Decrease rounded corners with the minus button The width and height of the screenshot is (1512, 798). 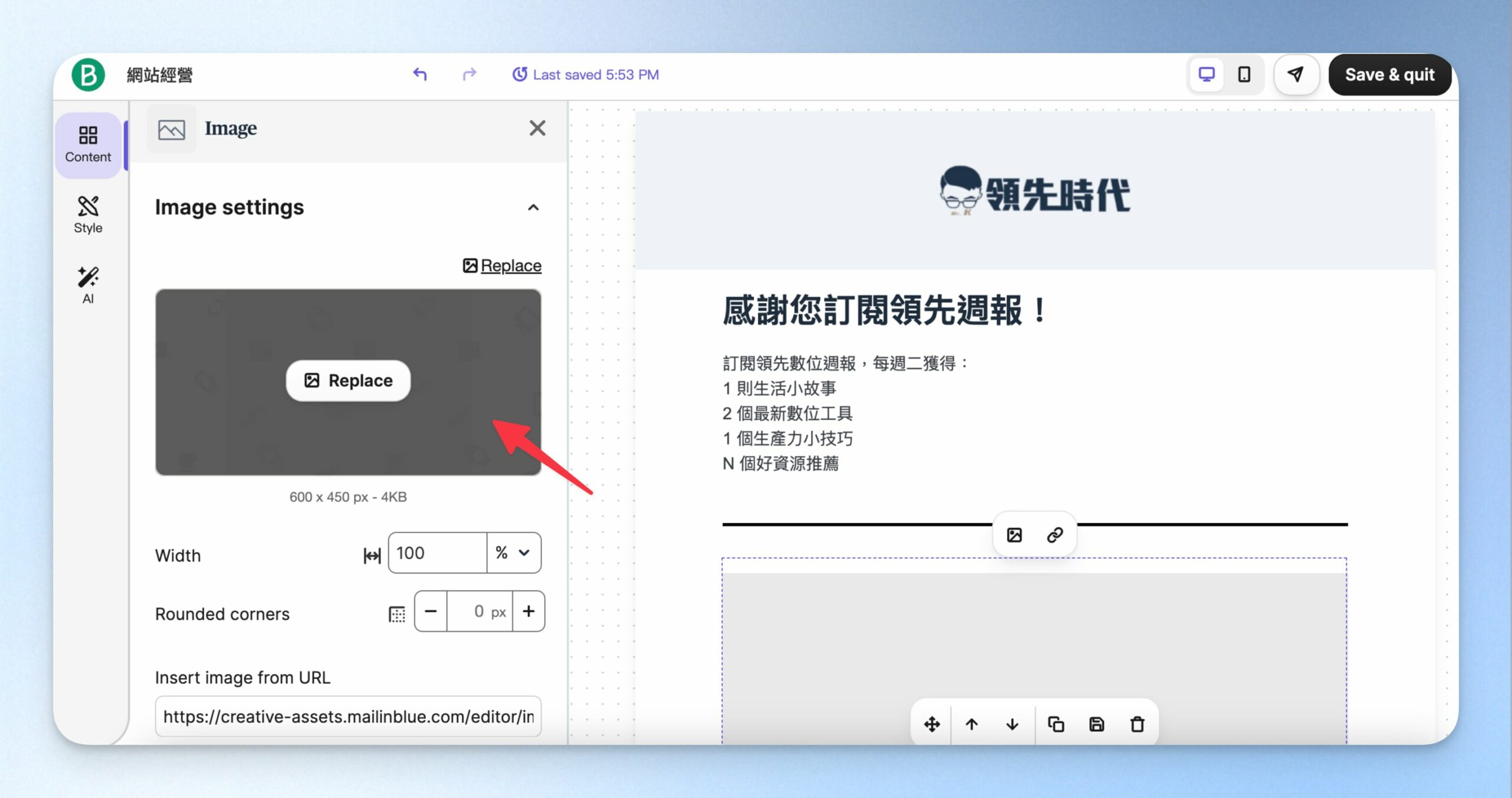431,611
